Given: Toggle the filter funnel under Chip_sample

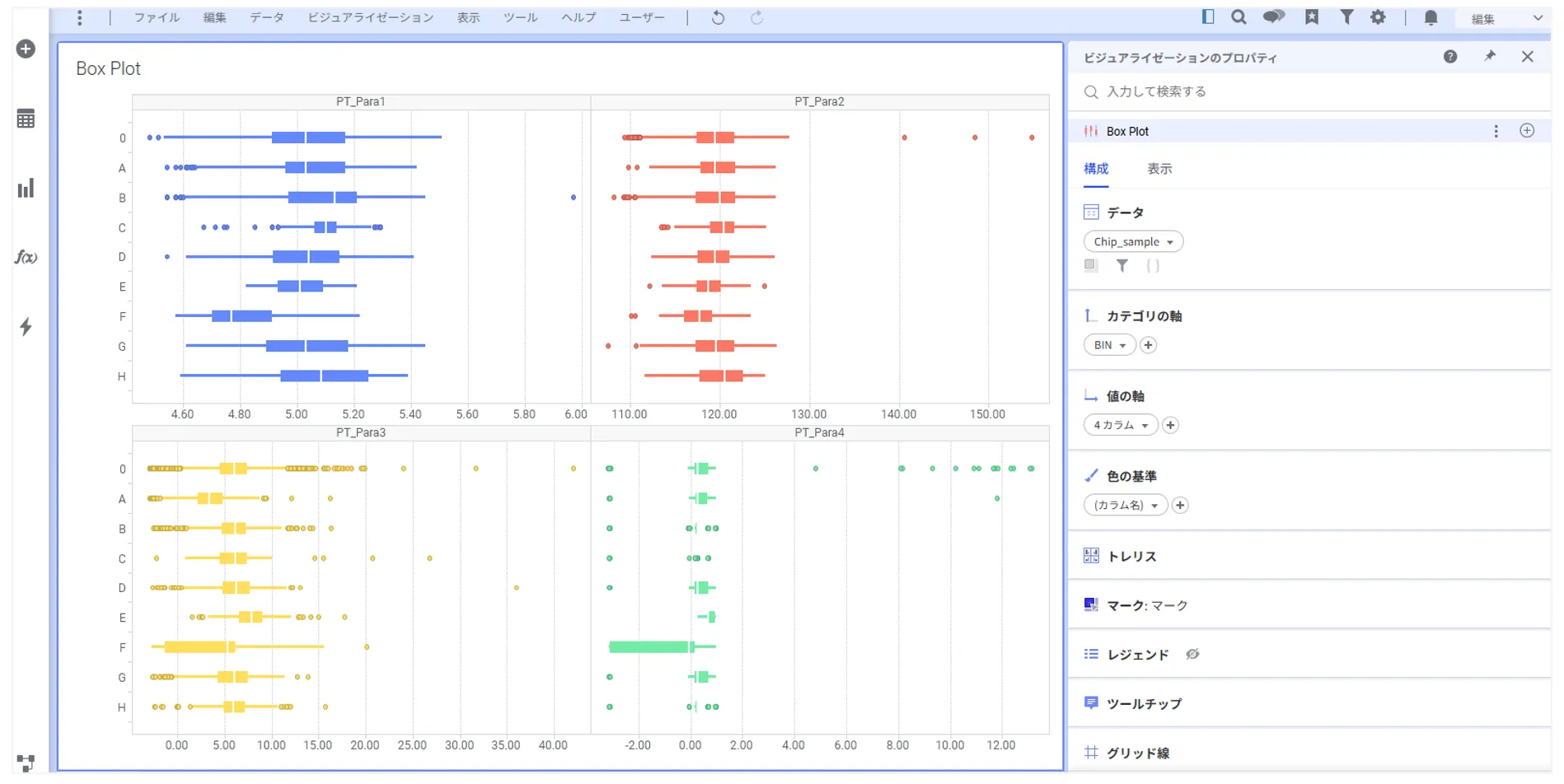Looking at the screenshot, I should tap(1121, 265).
